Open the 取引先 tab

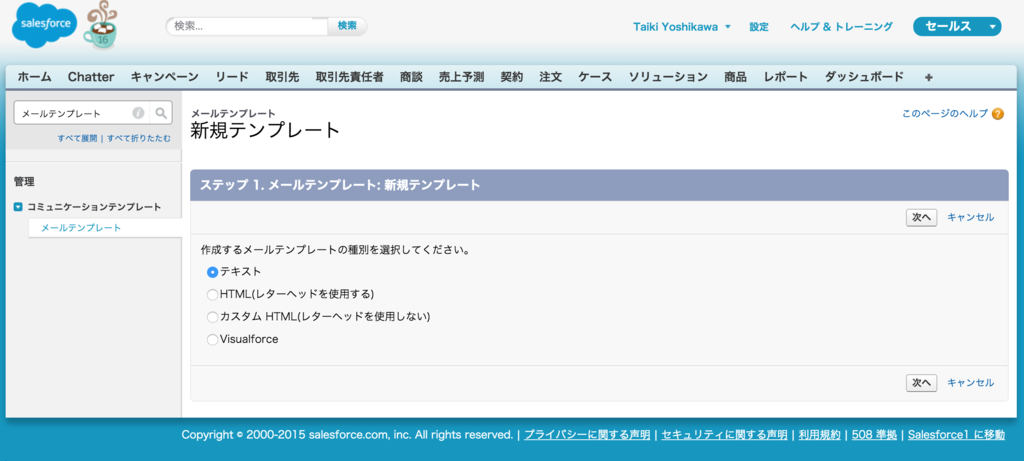pos(282,77)
